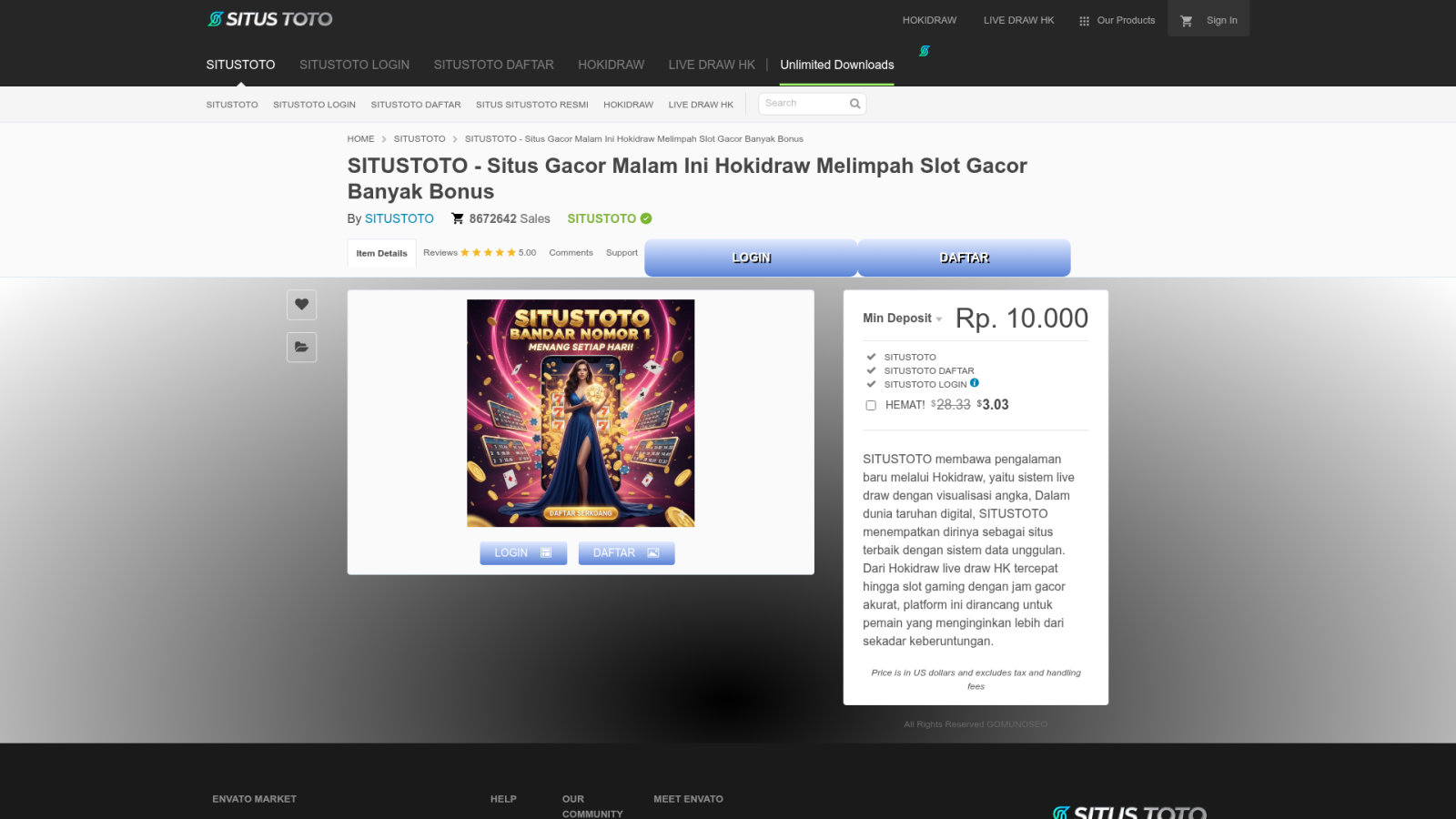
Task: Click the ENVATO MARKET footer heading
Action: click(254, 799)
